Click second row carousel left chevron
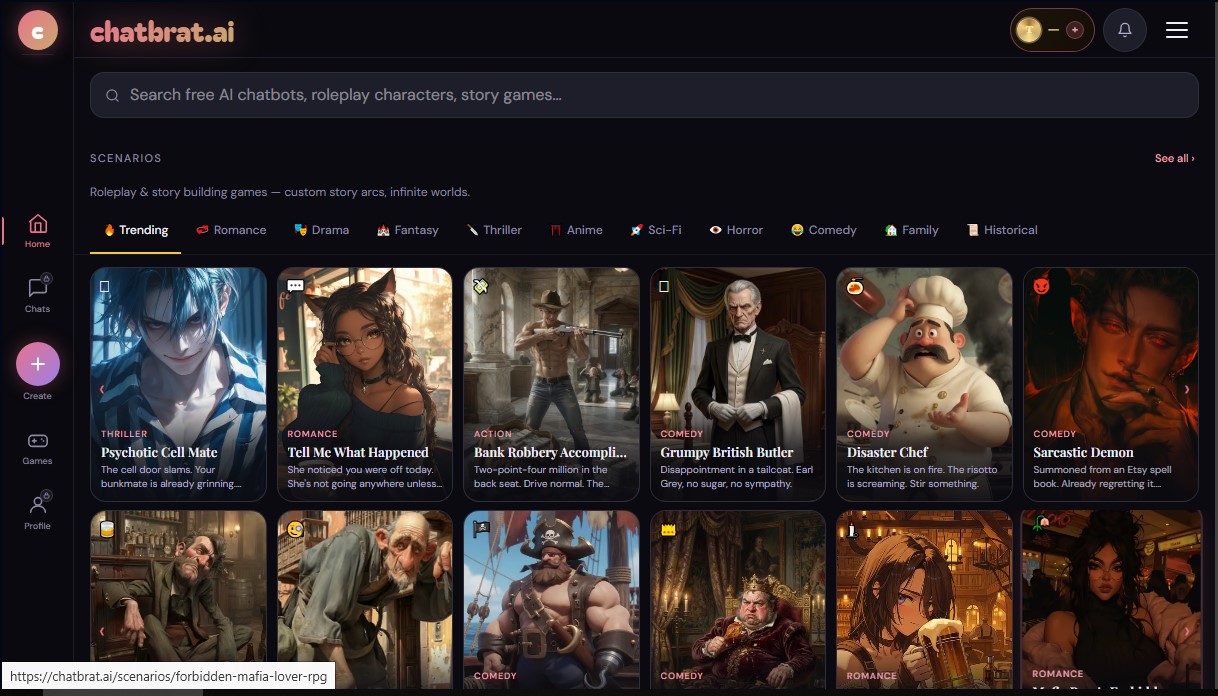 tap(101, 631)
